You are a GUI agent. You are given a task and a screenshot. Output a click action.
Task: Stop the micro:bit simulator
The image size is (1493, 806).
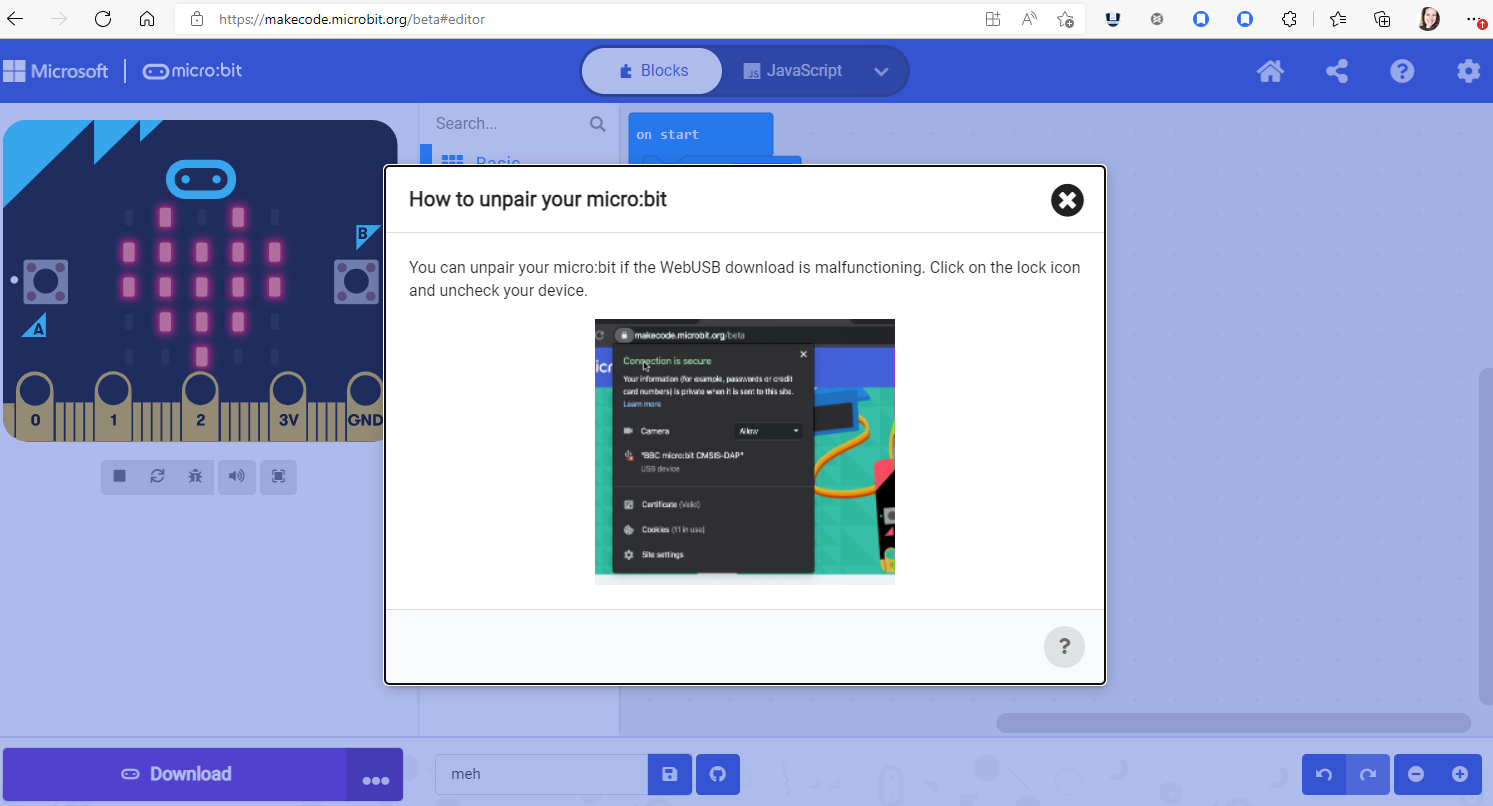[x=119, y=477]
